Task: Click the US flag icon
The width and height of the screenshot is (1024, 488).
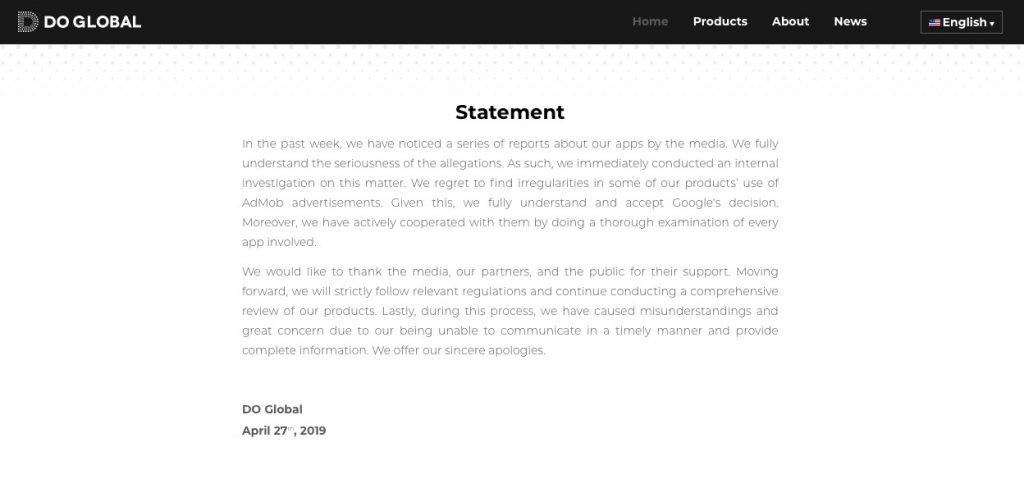Action: 934,22
